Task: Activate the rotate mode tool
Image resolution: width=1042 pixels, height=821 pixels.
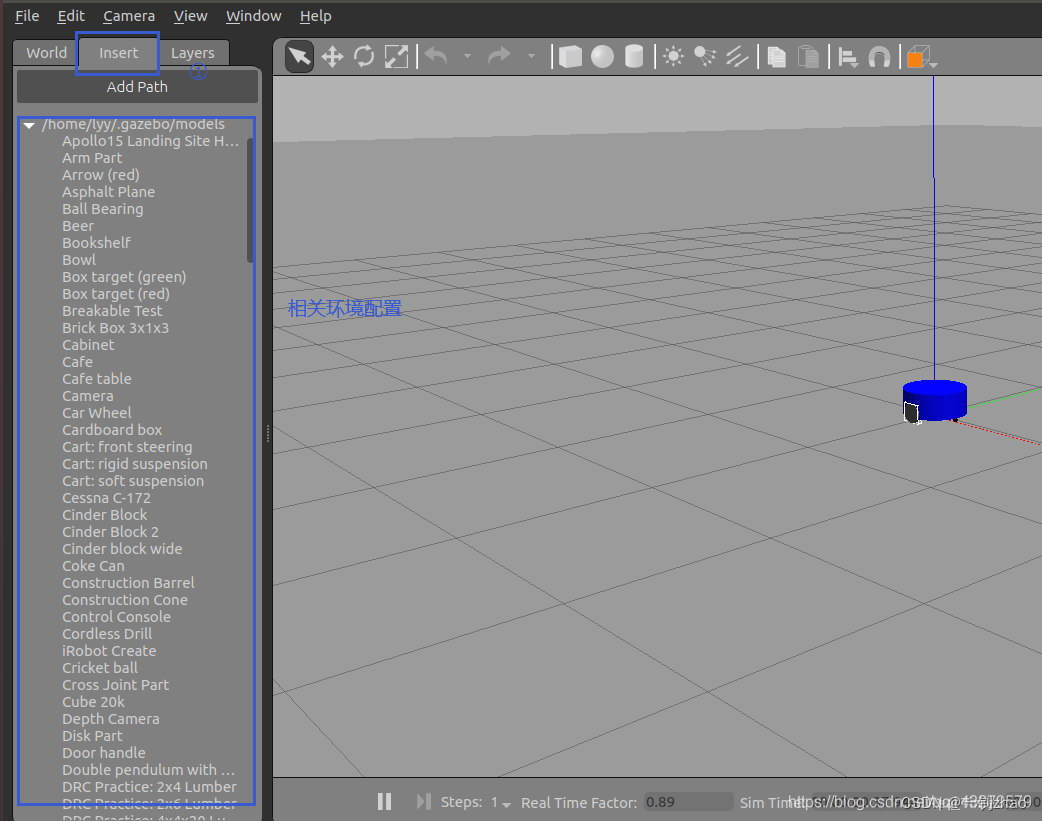Action: [x=364, y=57]
